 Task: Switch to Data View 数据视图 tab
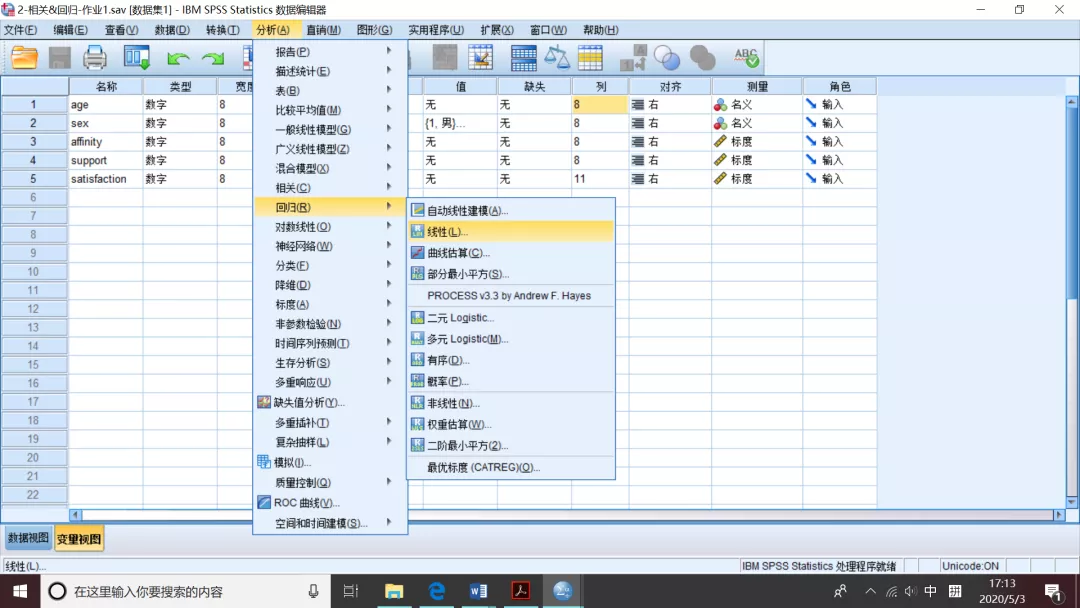click(x=28, y=538)
